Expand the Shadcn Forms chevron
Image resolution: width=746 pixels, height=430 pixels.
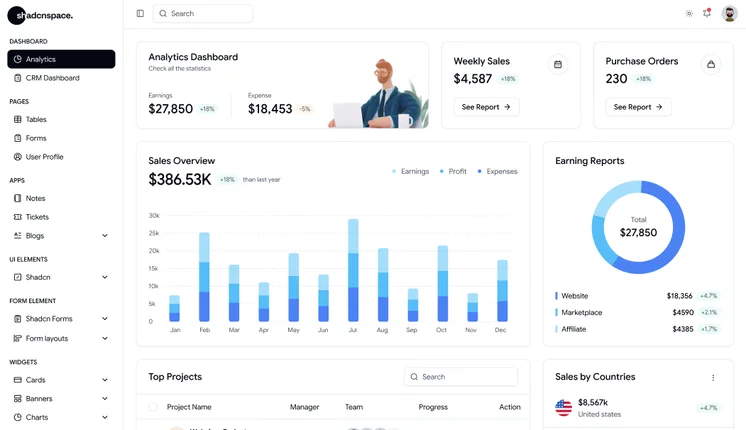pyautogui.click(x=105, y=319)
